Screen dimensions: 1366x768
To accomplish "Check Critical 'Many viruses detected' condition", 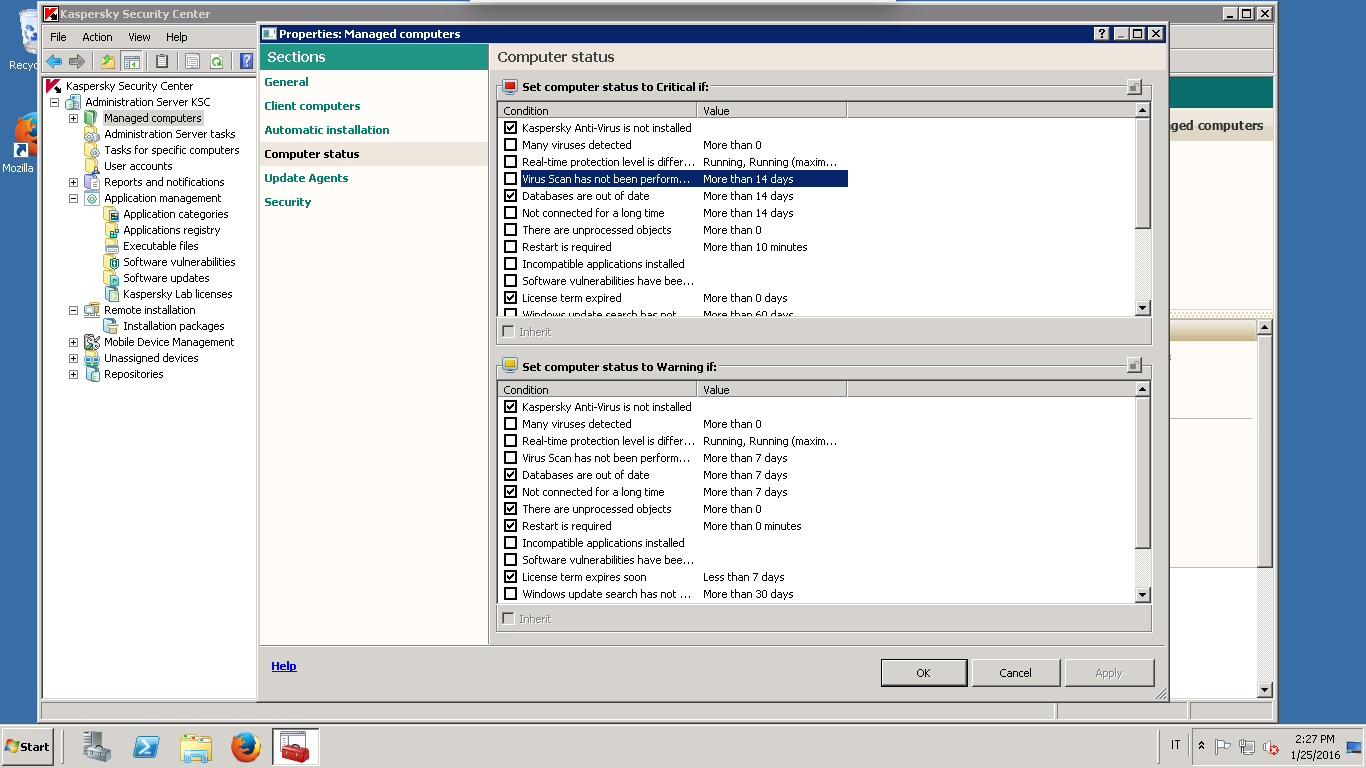I will 511,145.
